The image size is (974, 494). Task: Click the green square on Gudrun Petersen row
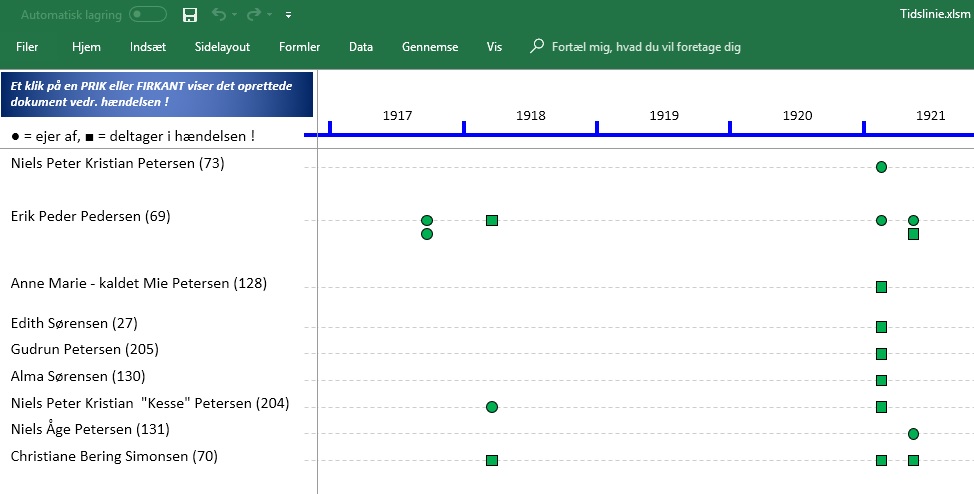881,354
